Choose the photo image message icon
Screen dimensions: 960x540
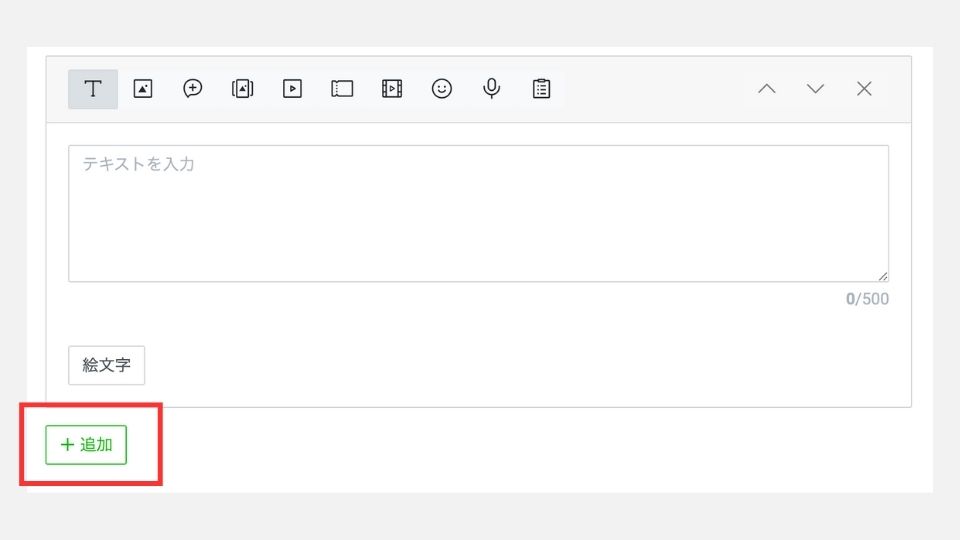click(143, 89)
